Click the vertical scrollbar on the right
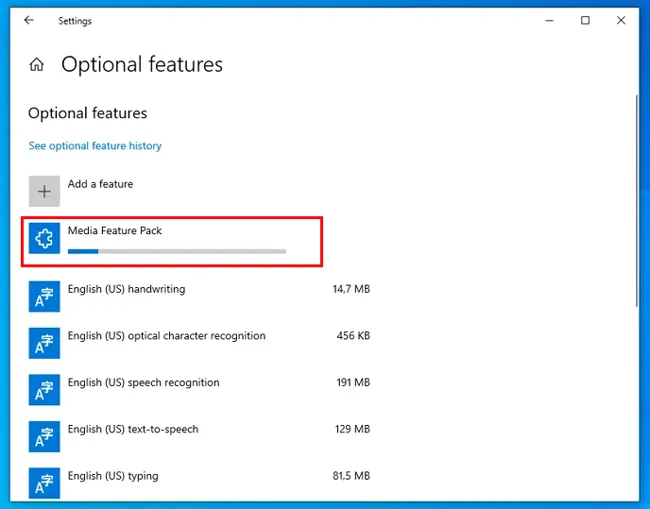The width and height of the screenshot is (650, 509). click(x=637, y=200)
